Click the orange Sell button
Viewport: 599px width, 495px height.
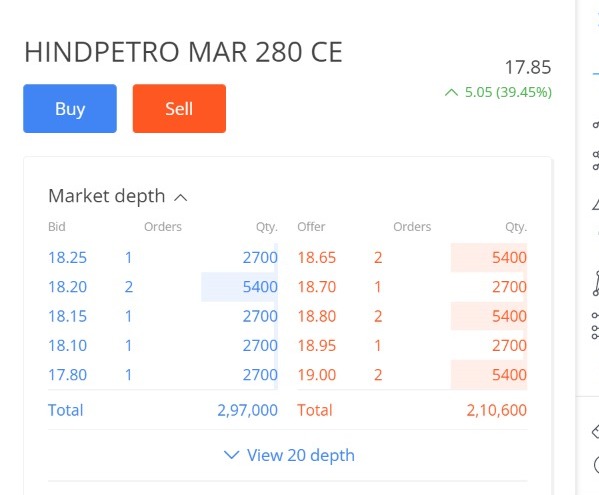[179, 109]
